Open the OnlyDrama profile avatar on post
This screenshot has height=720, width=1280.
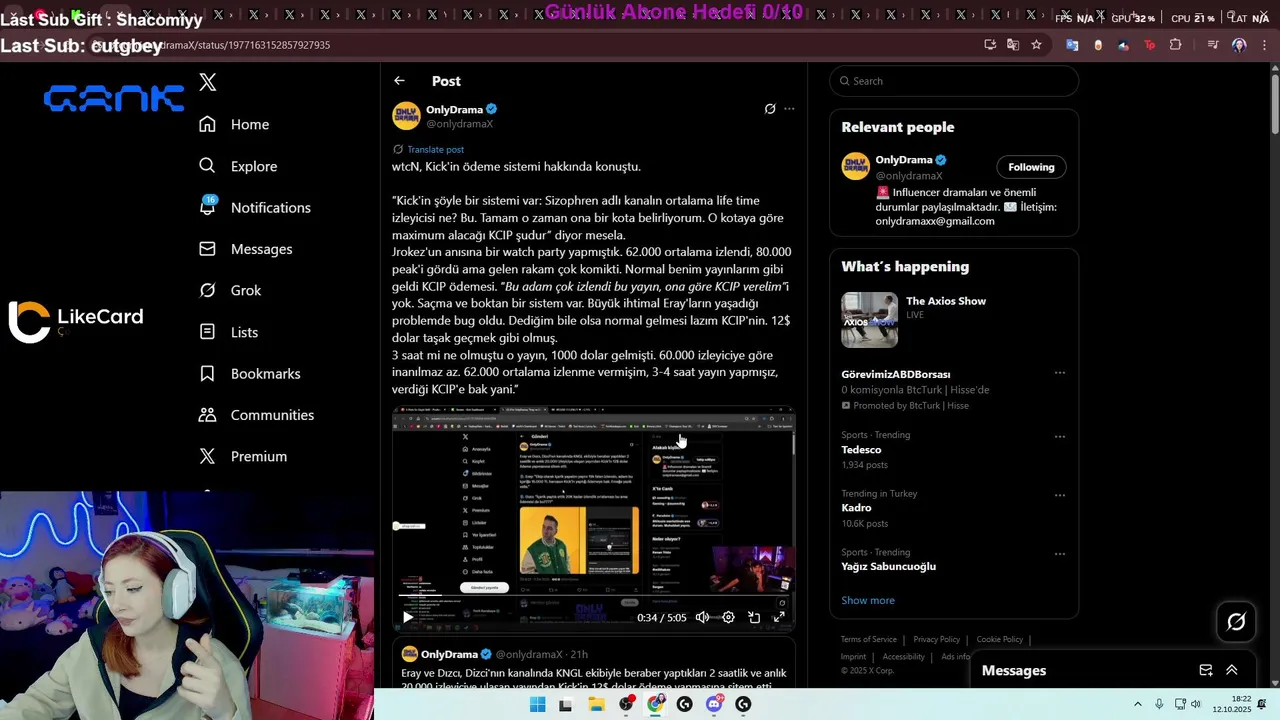(406, 116)
